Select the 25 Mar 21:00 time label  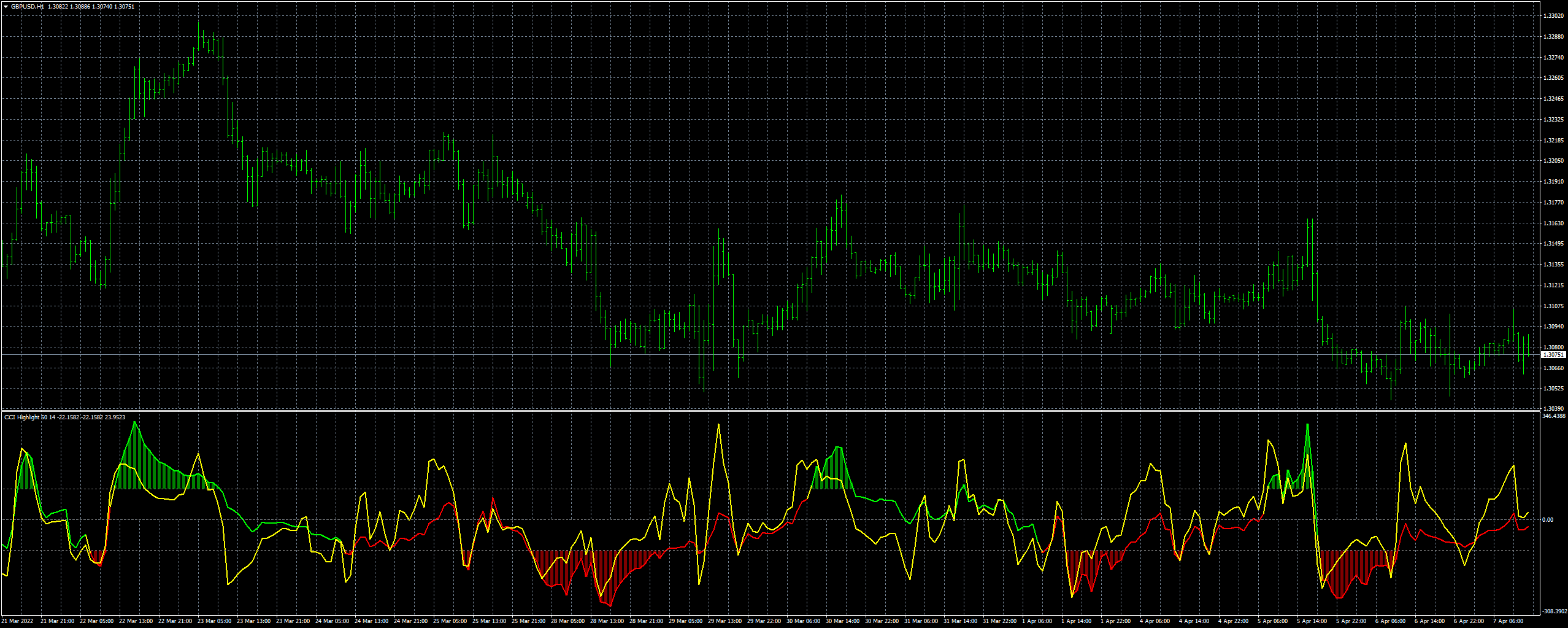(x=528, y=621)
